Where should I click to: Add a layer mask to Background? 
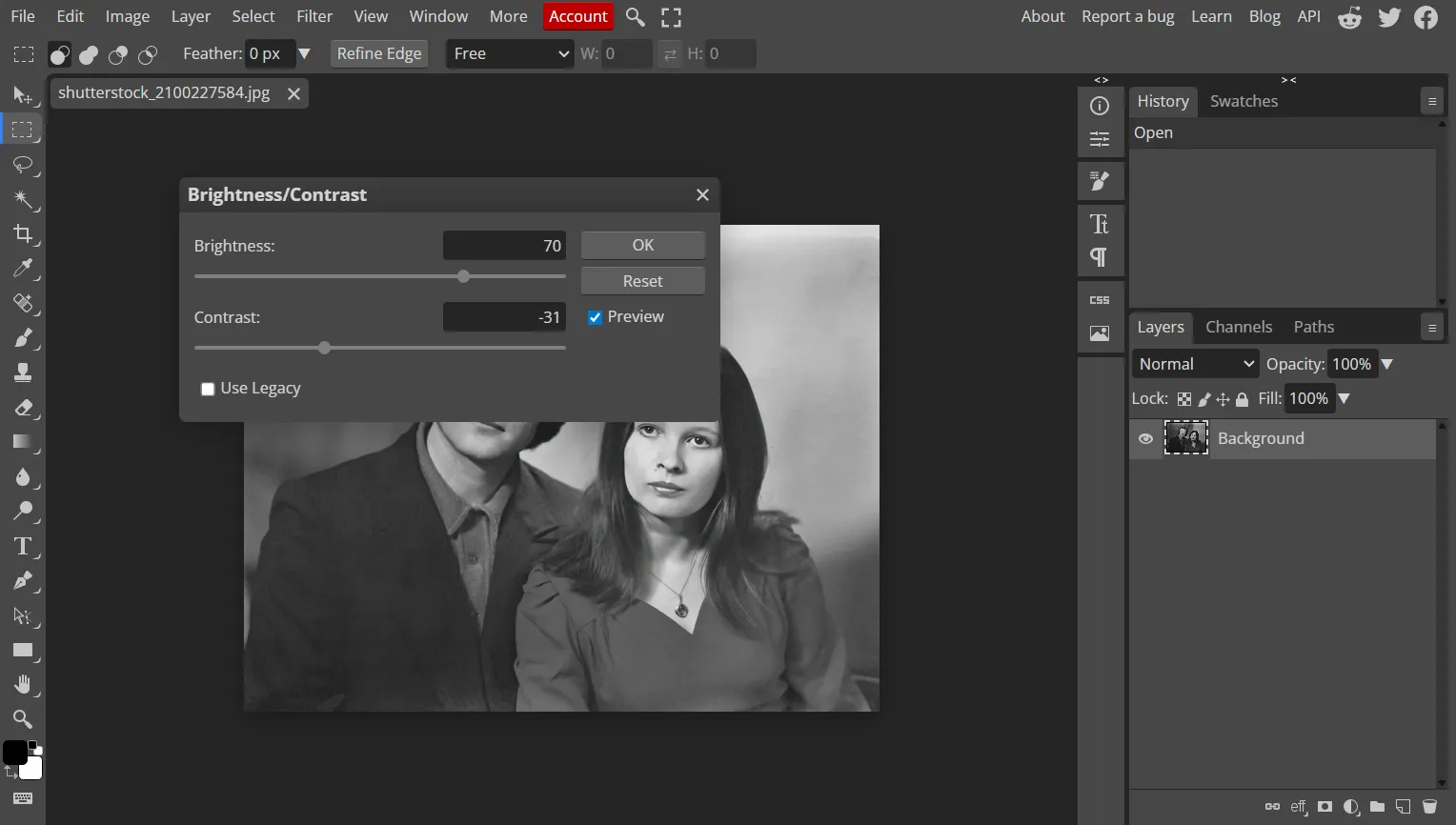1325,807
